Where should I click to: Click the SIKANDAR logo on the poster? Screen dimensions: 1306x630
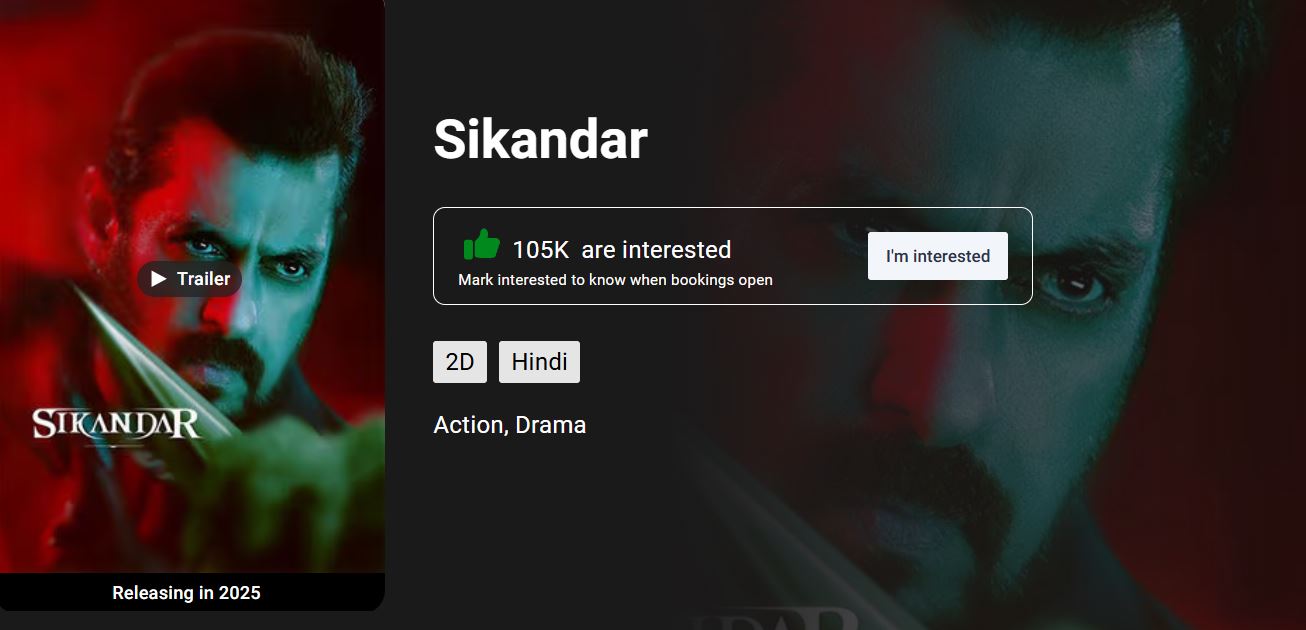[x=117, y=424]
